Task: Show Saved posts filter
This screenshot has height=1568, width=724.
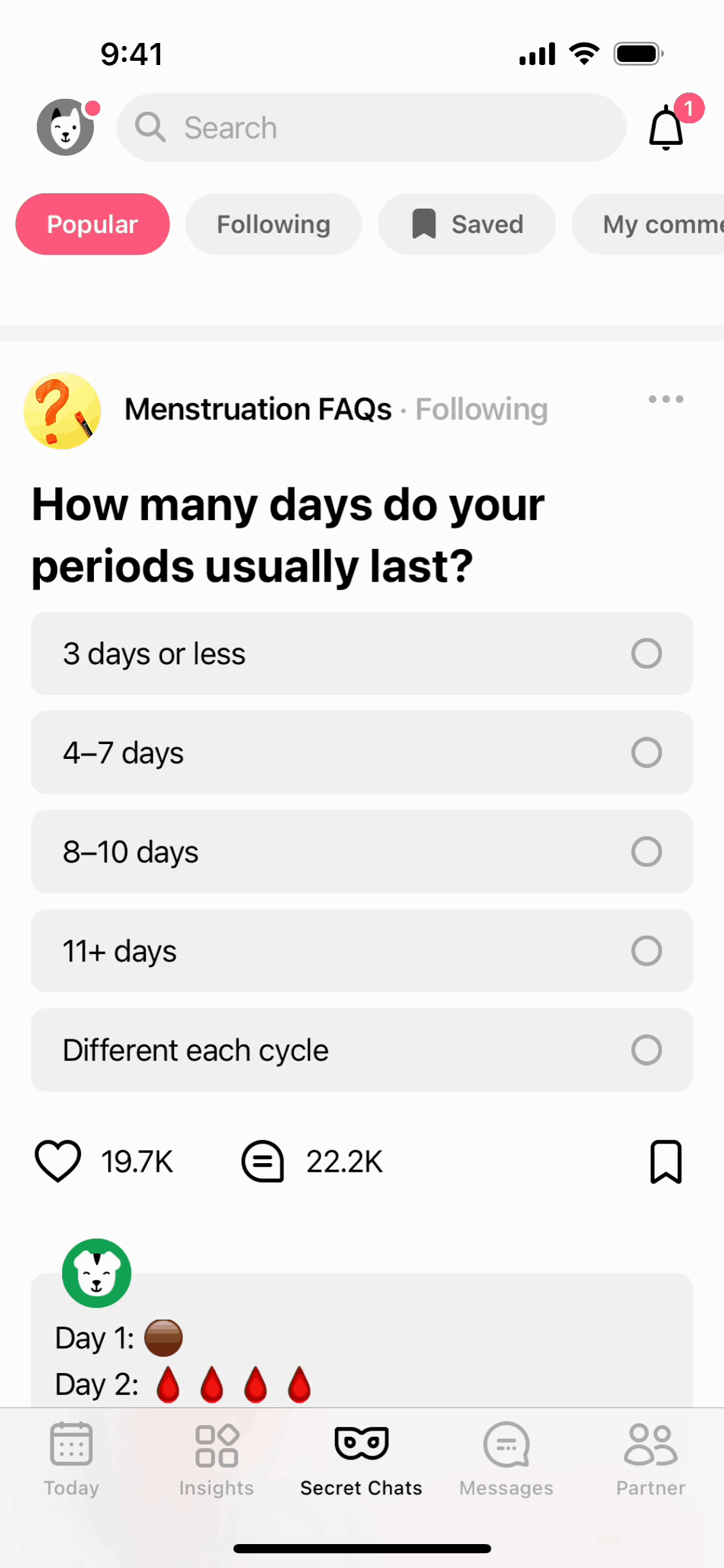Action: pyautogui.click(x=467, y=224)
